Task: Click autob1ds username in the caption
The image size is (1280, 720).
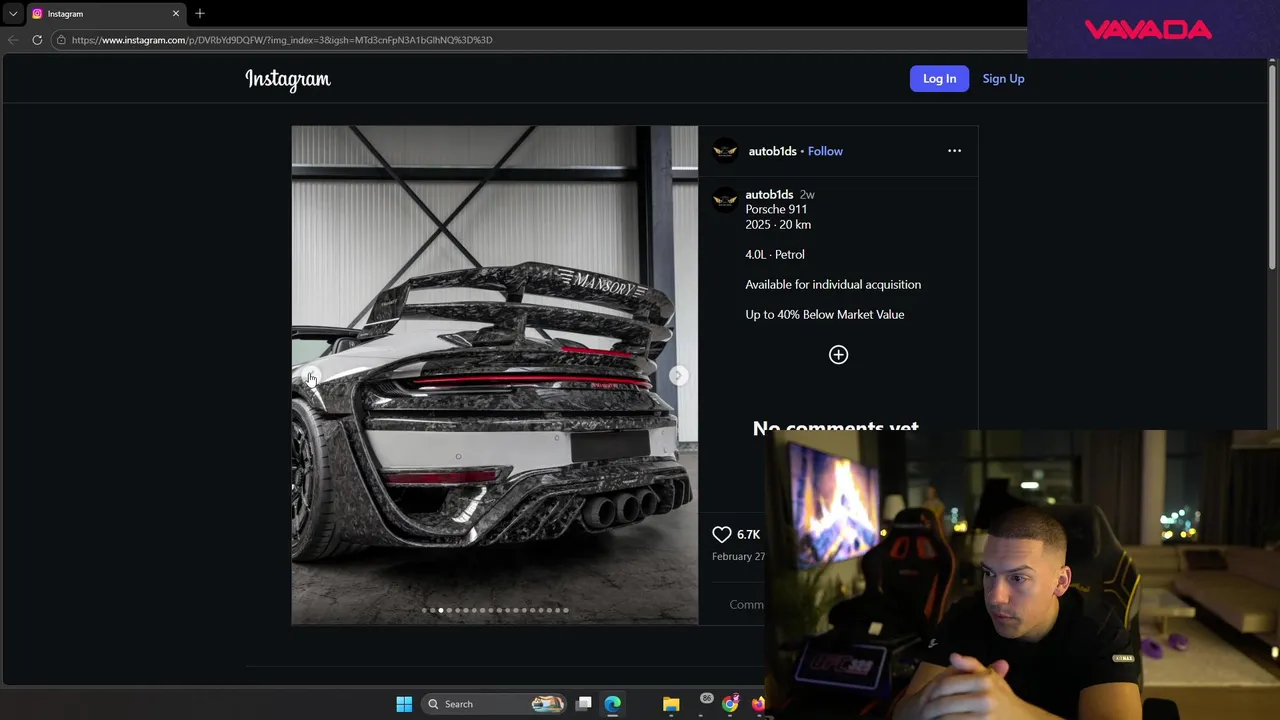Action: coord(769,194)
